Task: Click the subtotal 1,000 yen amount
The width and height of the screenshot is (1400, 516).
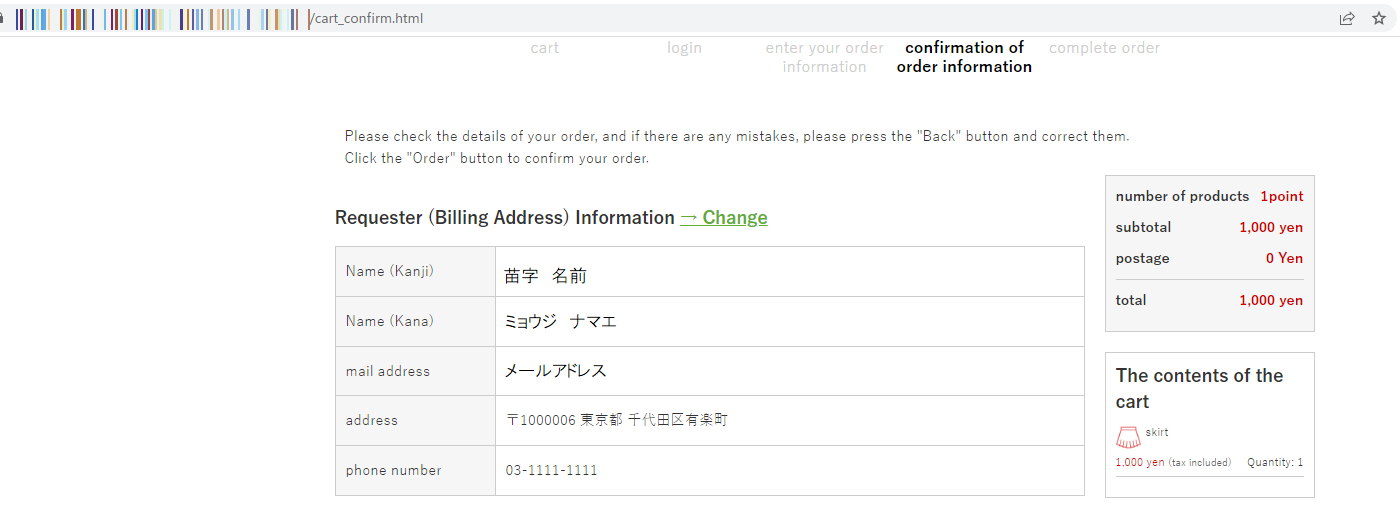Action: (x=1271, y=227)
